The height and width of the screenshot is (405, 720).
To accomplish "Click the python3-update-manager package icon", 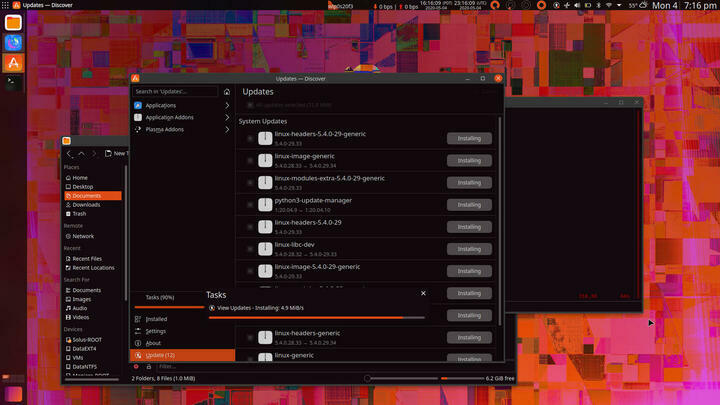I will tap(265, 204).
